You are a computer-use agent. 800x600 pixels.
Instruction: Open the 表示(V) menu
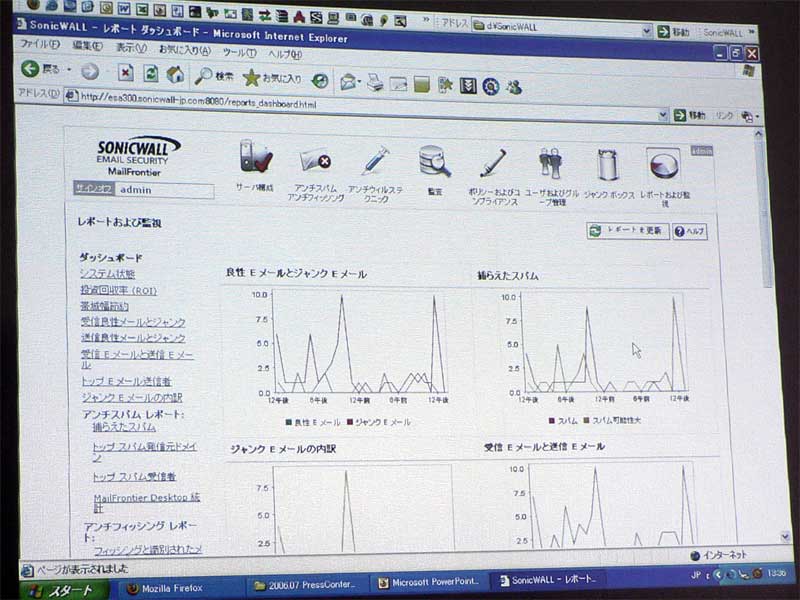(131, 47)
